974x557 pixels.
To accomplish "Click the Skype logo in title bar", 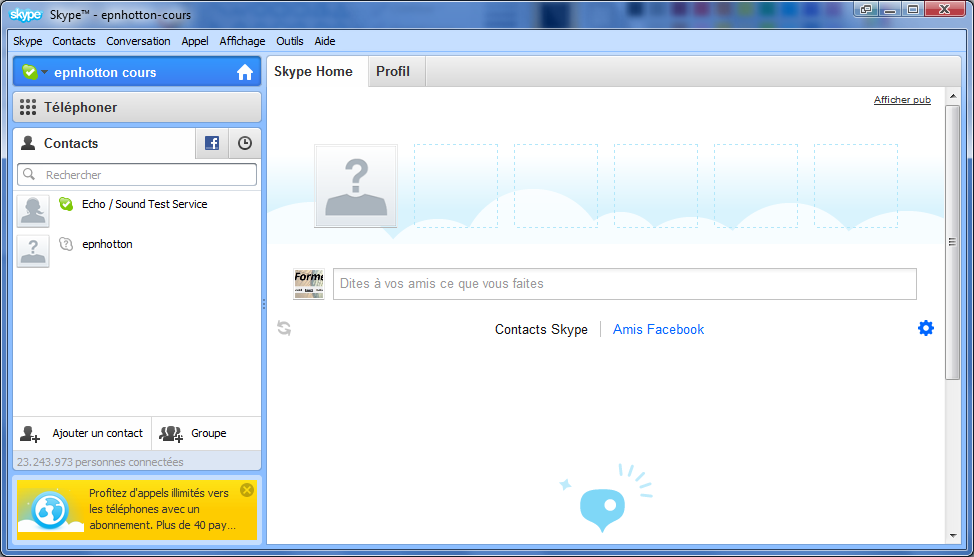I will (25, 14).
